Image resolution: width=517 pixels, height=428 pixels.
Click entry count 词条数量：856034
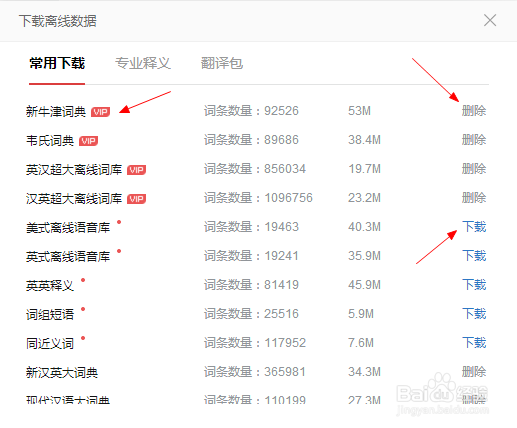255,169
